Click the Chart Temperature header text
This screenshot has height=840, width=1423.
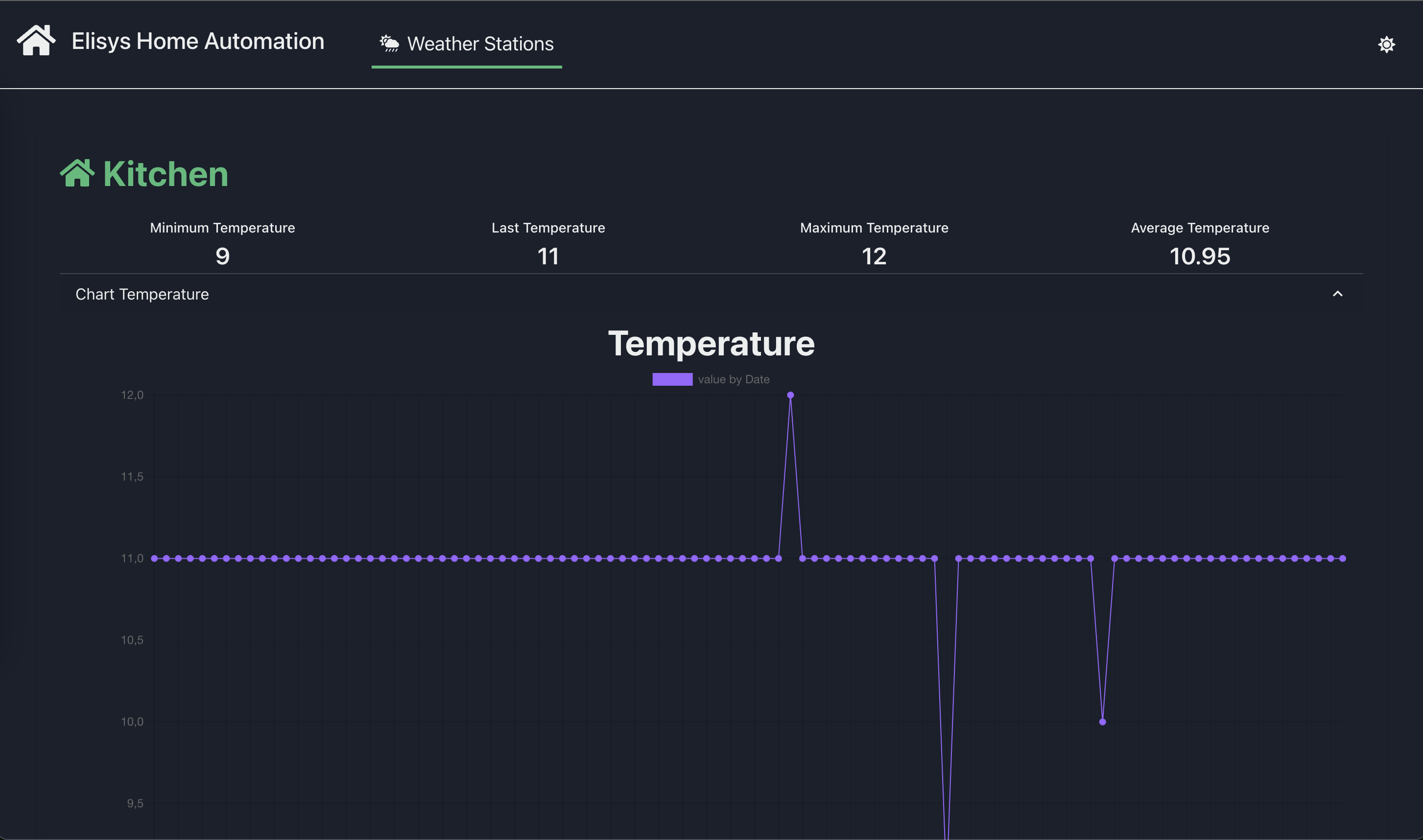coord(142,294)
